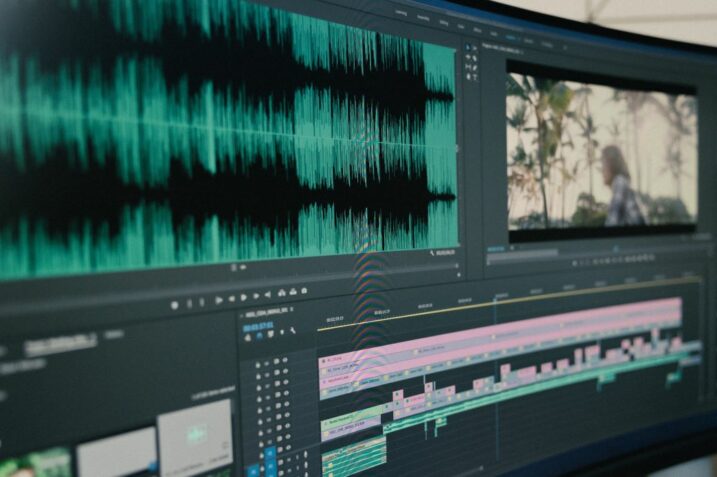Toggle sync lock on topmost video track
The width and height of the screenshot is (717, 477).
tap(276, 361)
